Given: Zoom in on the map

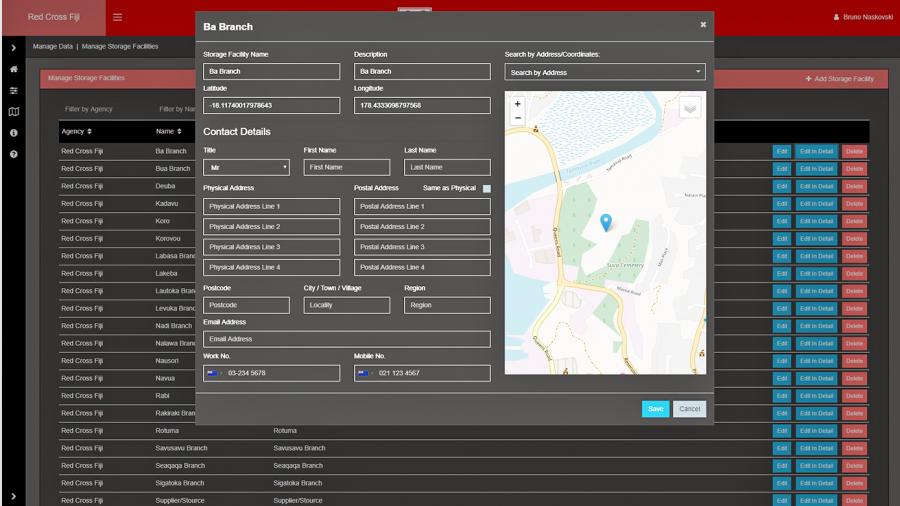Looking at the screenshot, I should (517, 104).
